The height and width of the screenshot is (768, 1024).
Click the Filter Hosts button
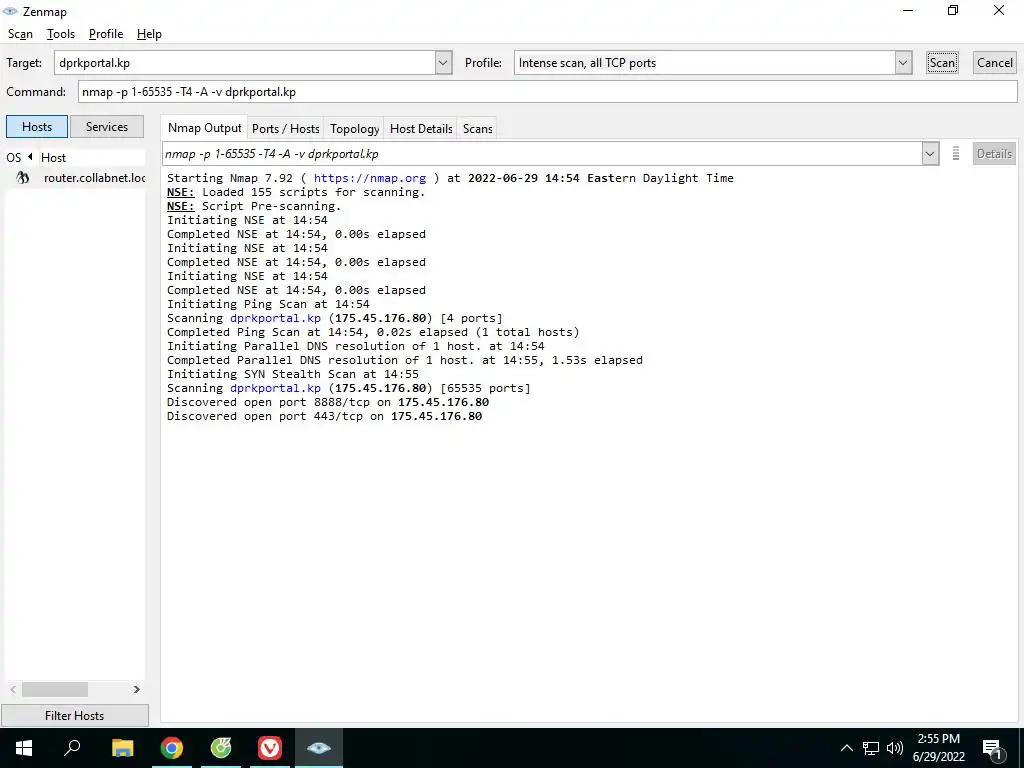[x=74, y=715]
